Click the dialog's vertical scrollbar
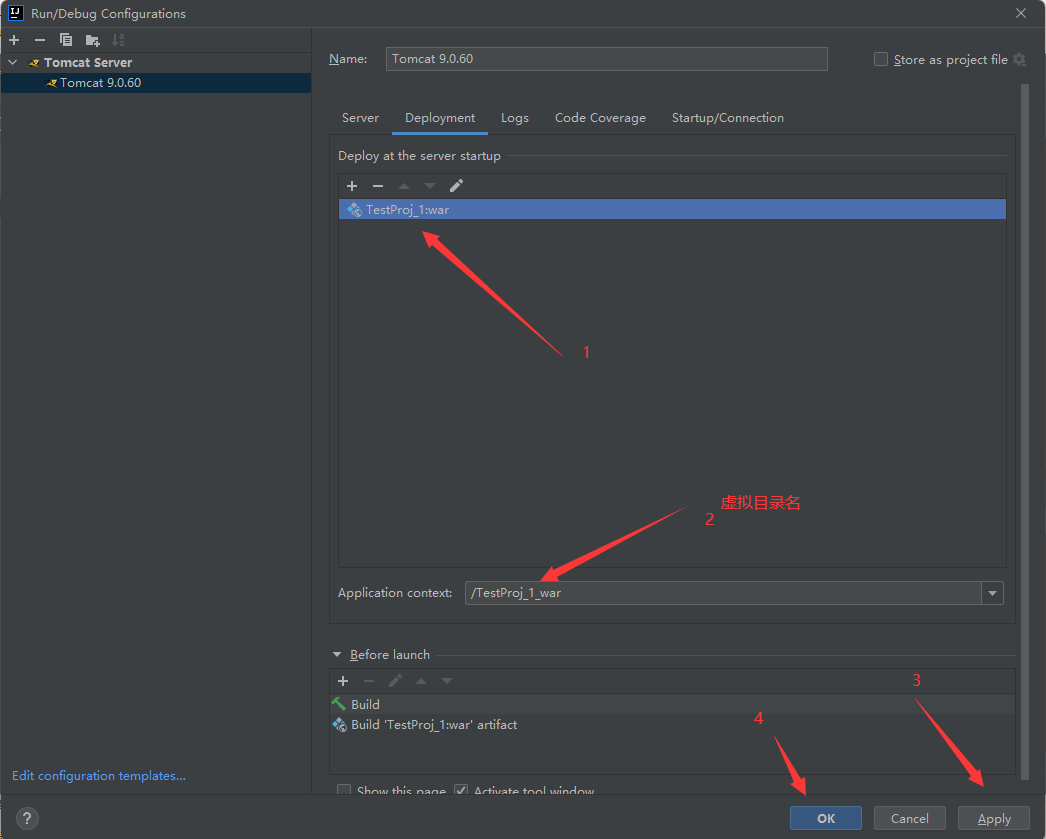This screenshot has height=839, width=1046. (x=1025, y=431)
